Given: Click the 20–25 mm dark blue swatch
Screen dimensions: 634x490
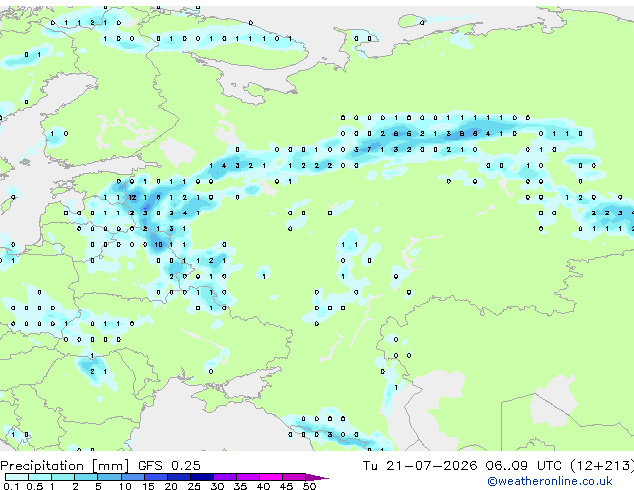Looking at the screenshot, I should point(178,477).
